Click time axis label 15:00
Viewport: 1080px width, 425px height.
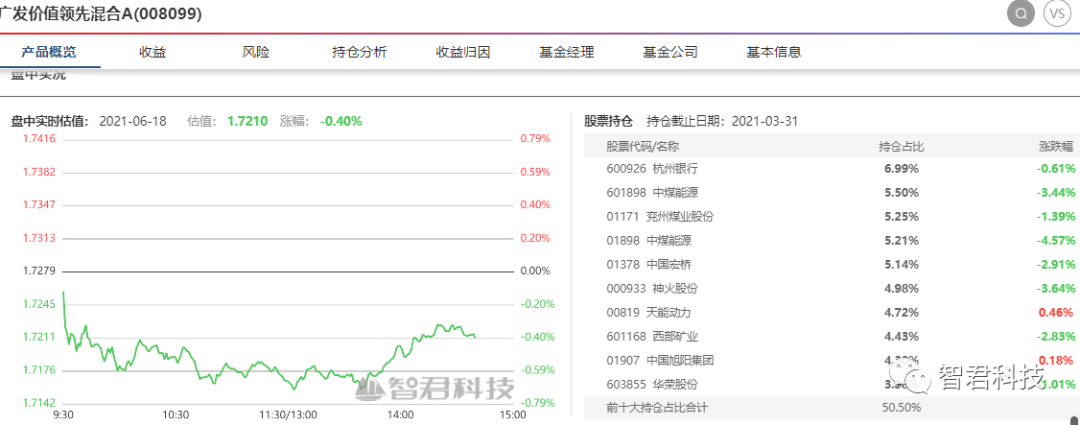pos(512,415)
